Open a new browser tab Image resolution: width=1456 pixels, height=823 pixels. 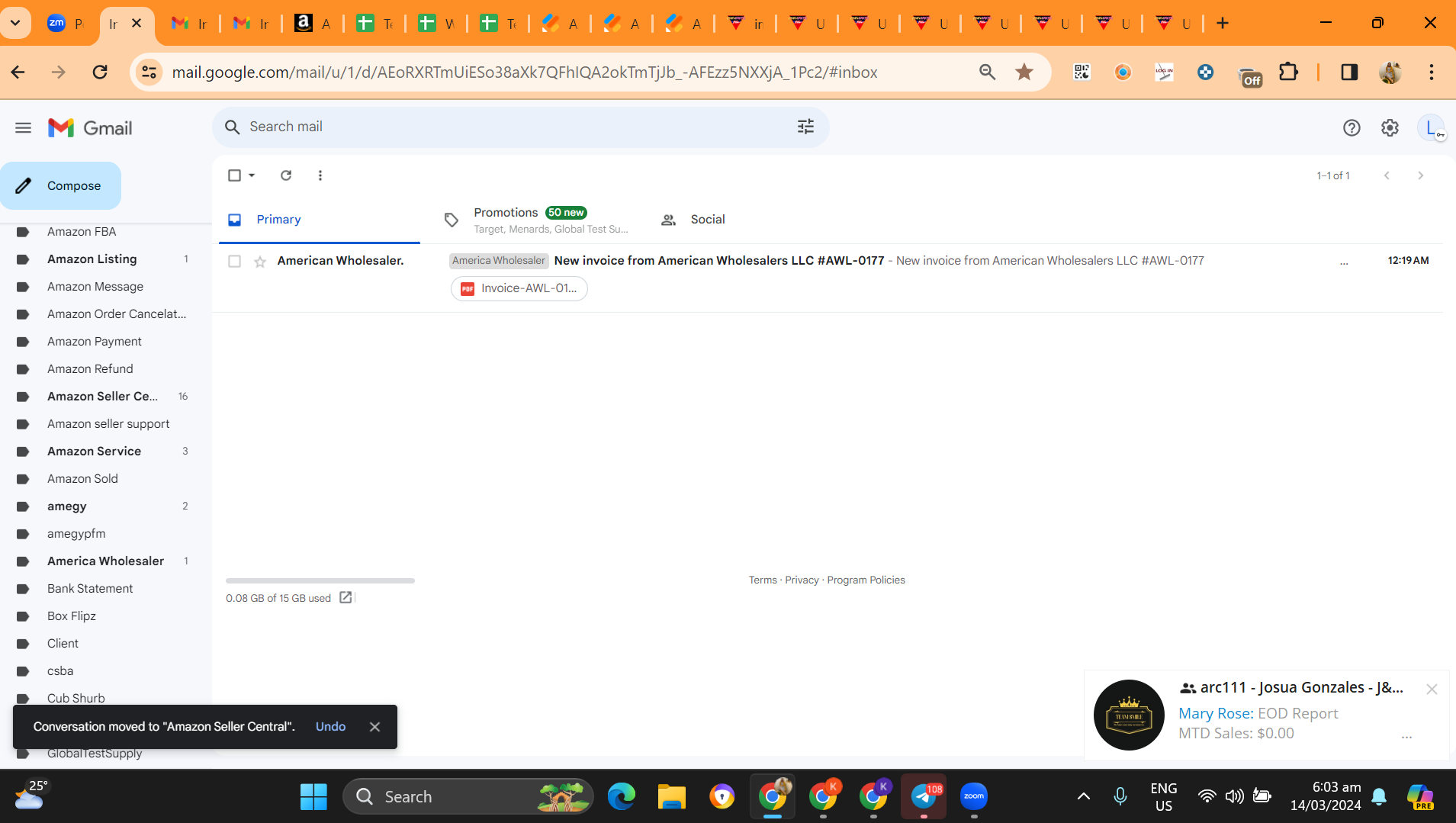(x=1223, y=23)
